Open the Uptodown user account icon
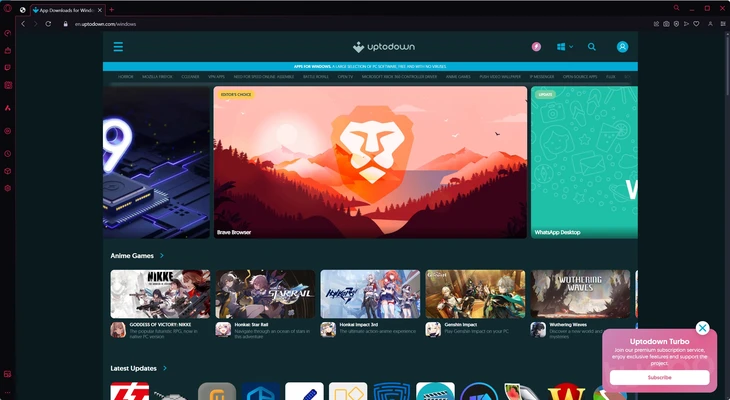This screenshot has height=400, width=730. coord(622,47)
